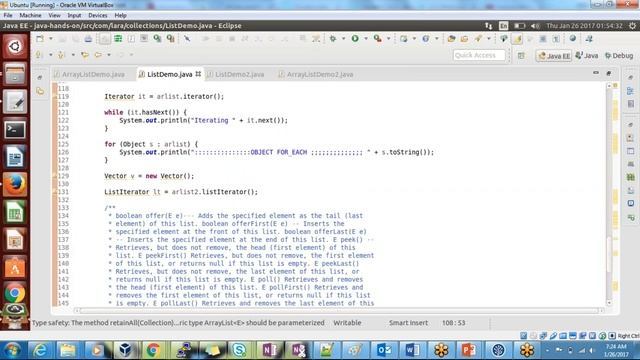Open the External Tools dropdown arrow
The width and height of the screenshot is (640, 360).
point(388,39)
